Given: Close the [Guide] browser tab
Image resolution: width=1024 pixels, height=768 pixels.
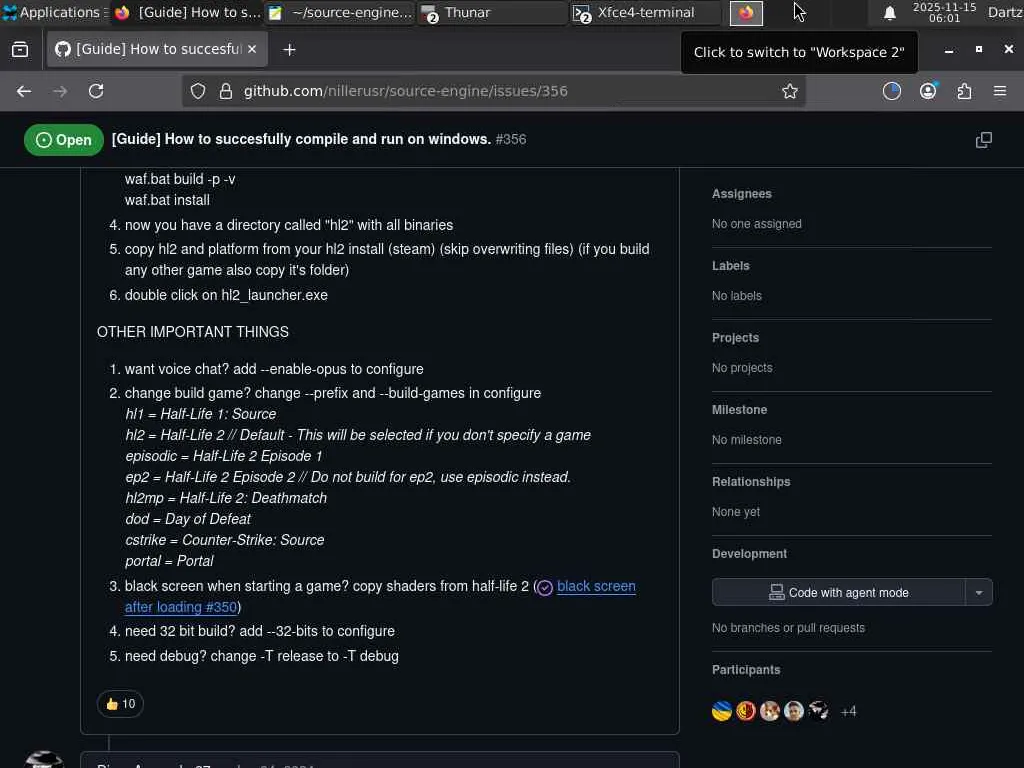Looking at the screenshot, I should [252, 49].
